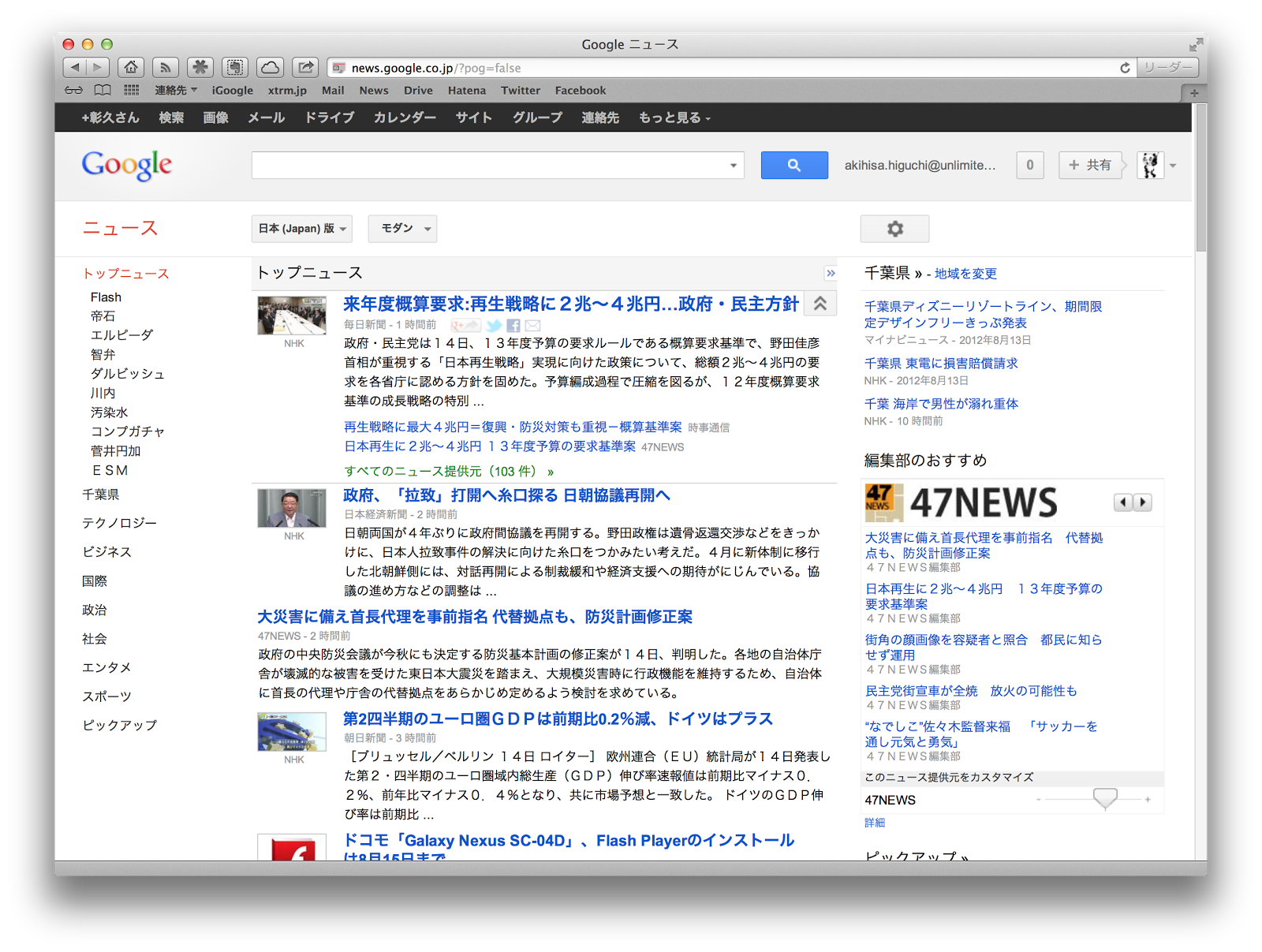Expand the もっと見る menu
The width and height of the screenshot is (1262, 952).
(675, 118)
